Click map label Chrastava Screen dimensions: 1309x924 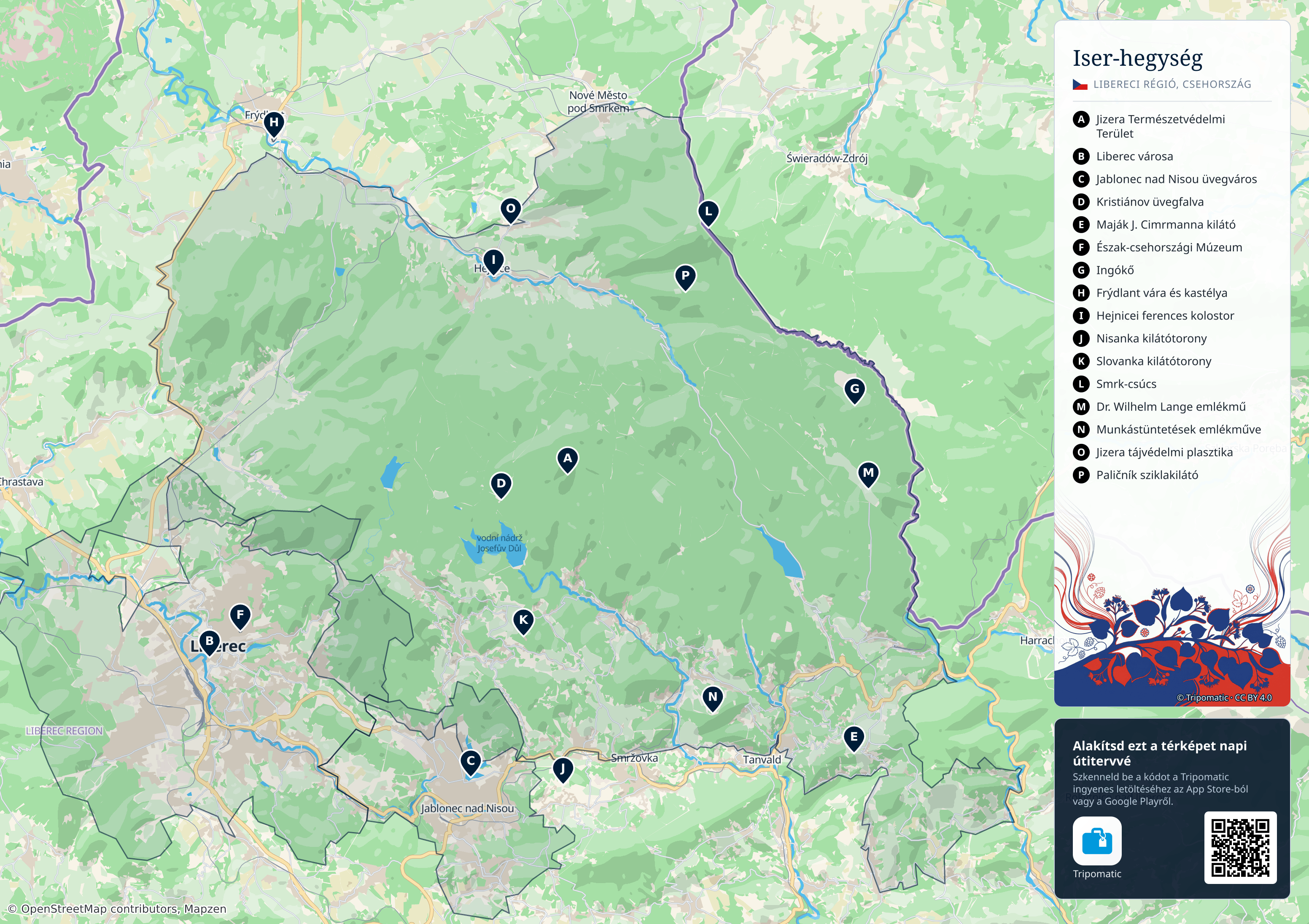21,482
